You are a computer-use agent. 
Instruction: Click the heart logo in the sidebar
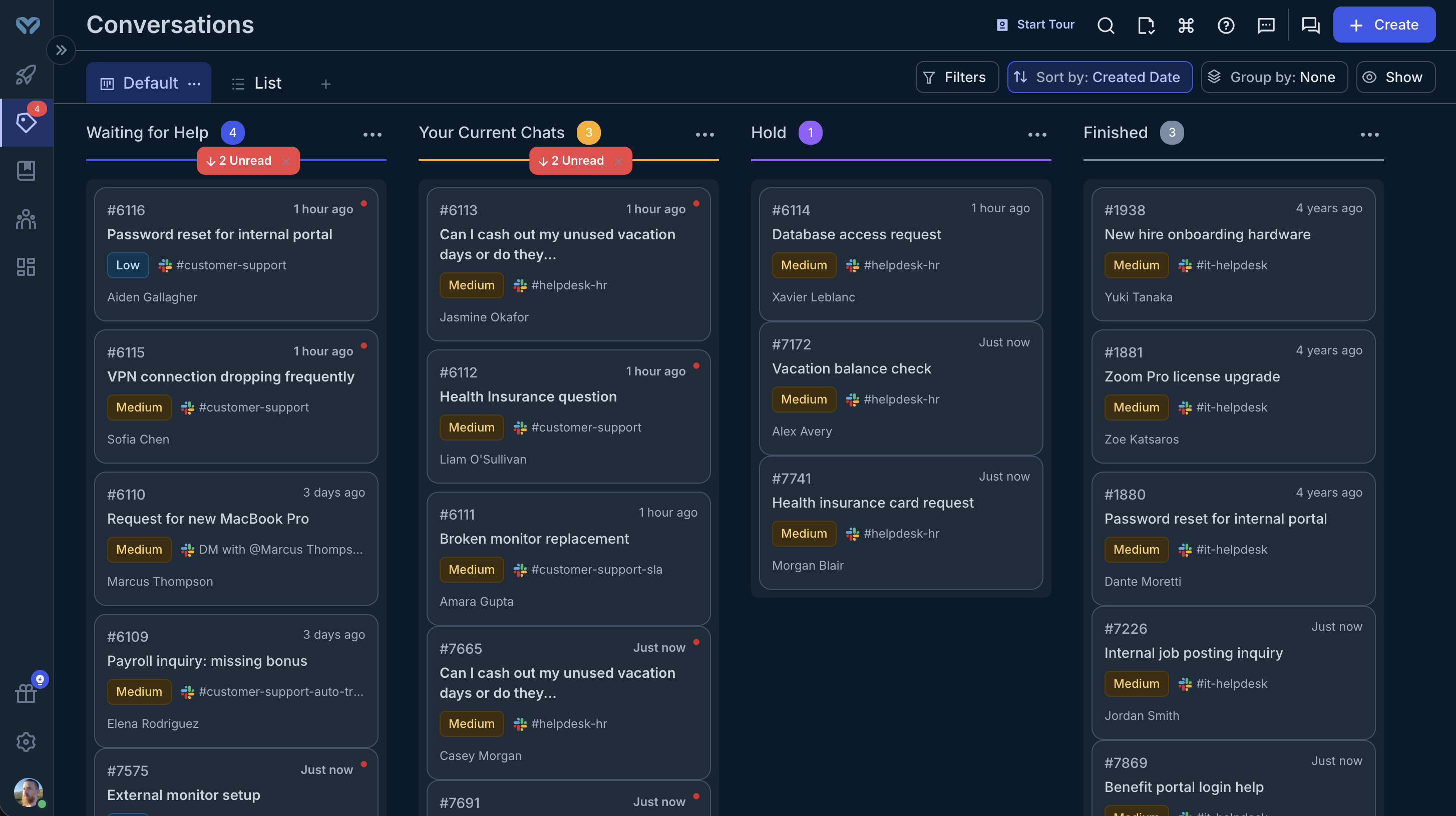point(27,25)
